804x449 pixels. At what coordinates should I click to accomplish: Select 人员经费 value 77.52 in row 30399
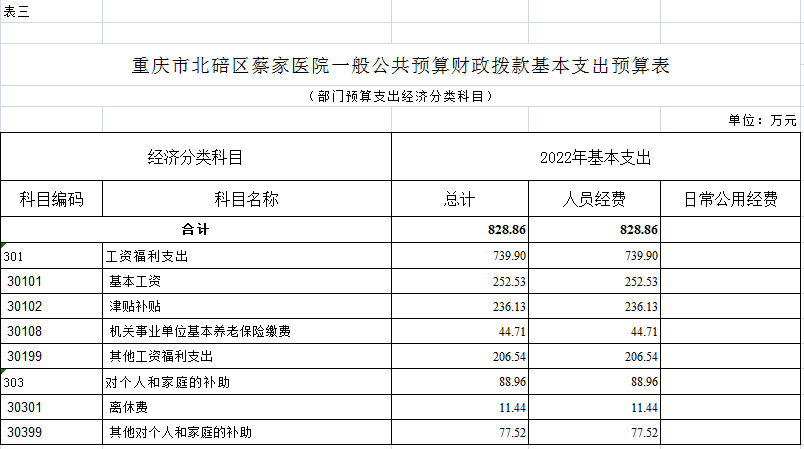point(594,432)
